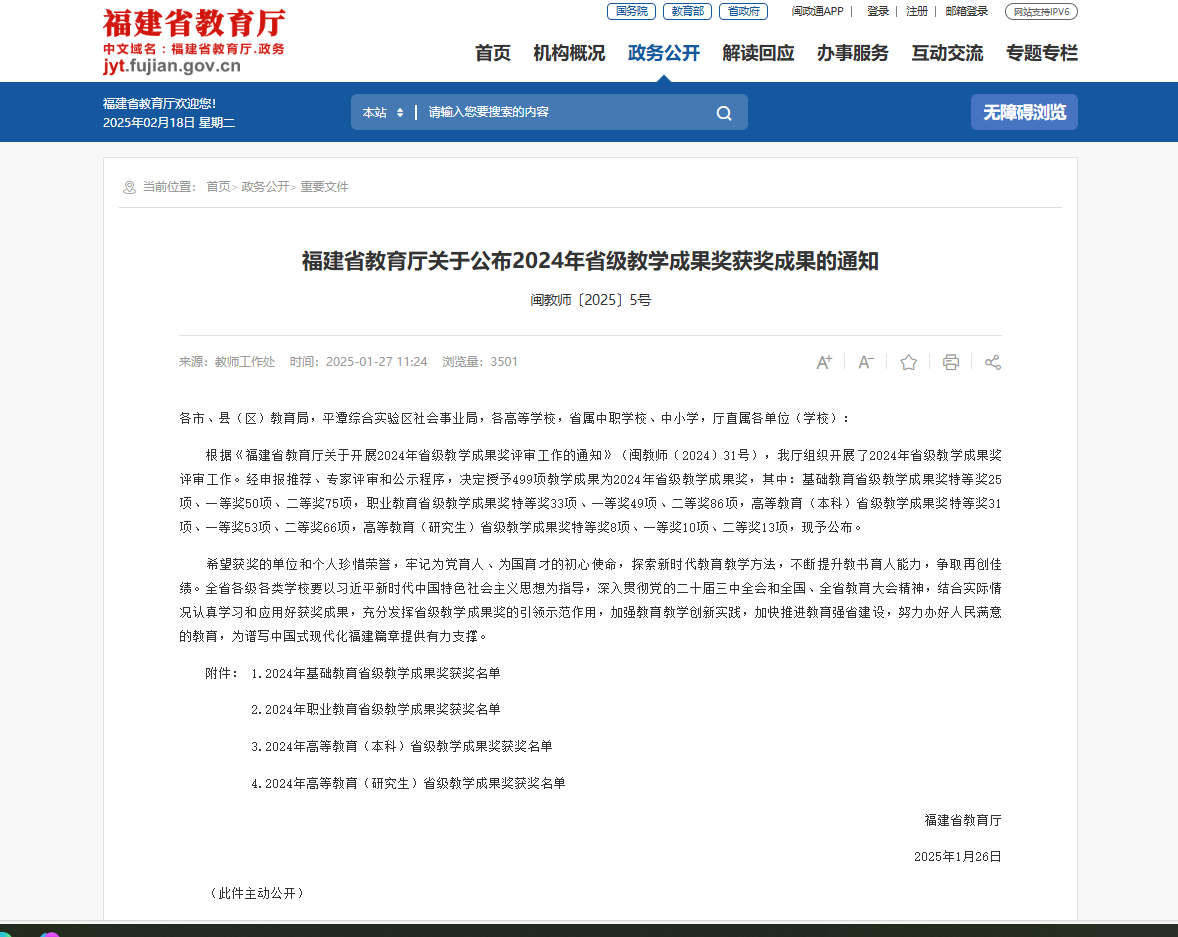Go to the 办事服务 menu
This screenshot has width=1178, height=937.
point(852,54)
